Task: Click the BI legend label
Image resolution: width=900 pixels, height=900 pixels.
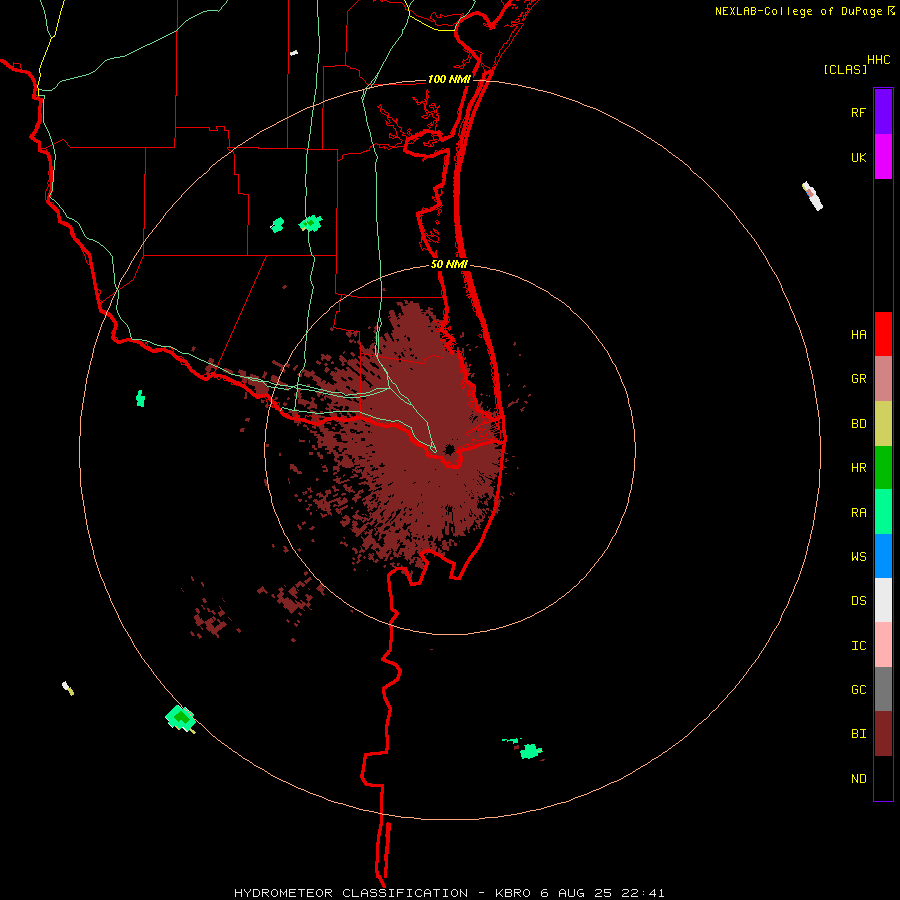Action: point(858,734)
